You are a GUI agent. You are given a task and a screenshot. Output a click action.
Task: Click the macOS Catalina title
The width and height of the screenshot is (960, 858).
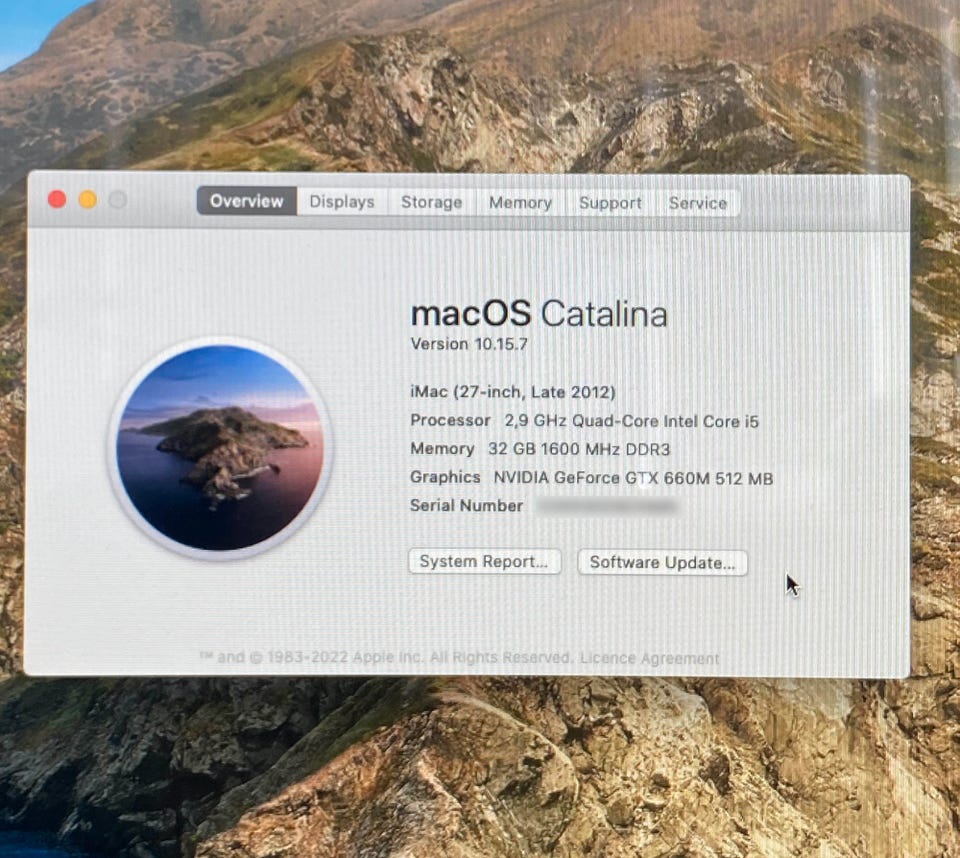click(539, 314)
